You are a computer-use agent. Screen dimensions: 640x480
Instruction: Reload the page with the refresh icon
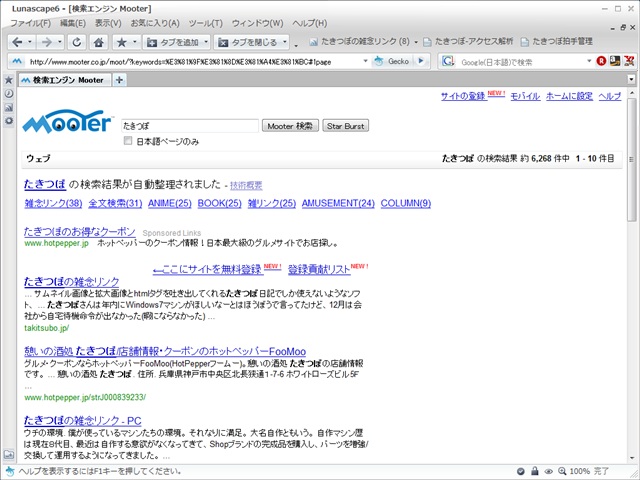(76, 42)
